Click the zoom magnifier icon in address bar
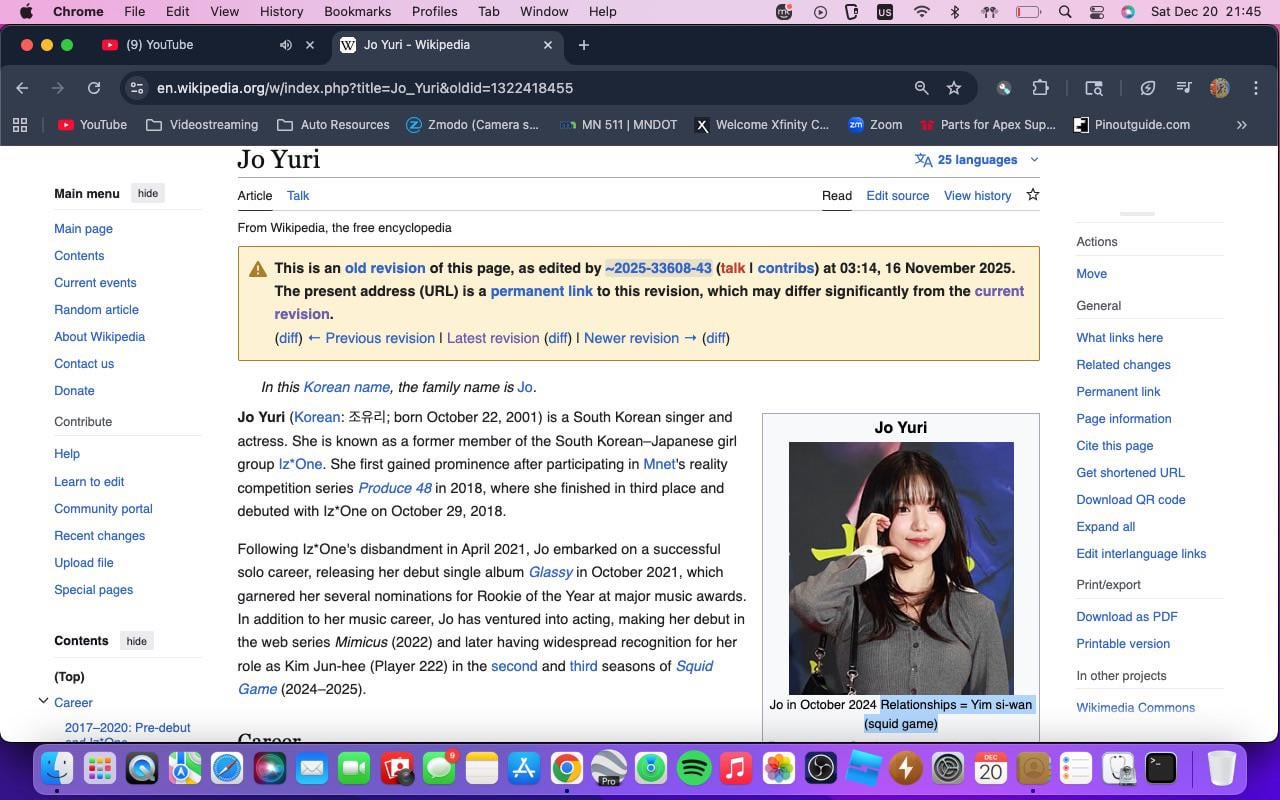Screen dimensions: 1280x800 point(921,88)
